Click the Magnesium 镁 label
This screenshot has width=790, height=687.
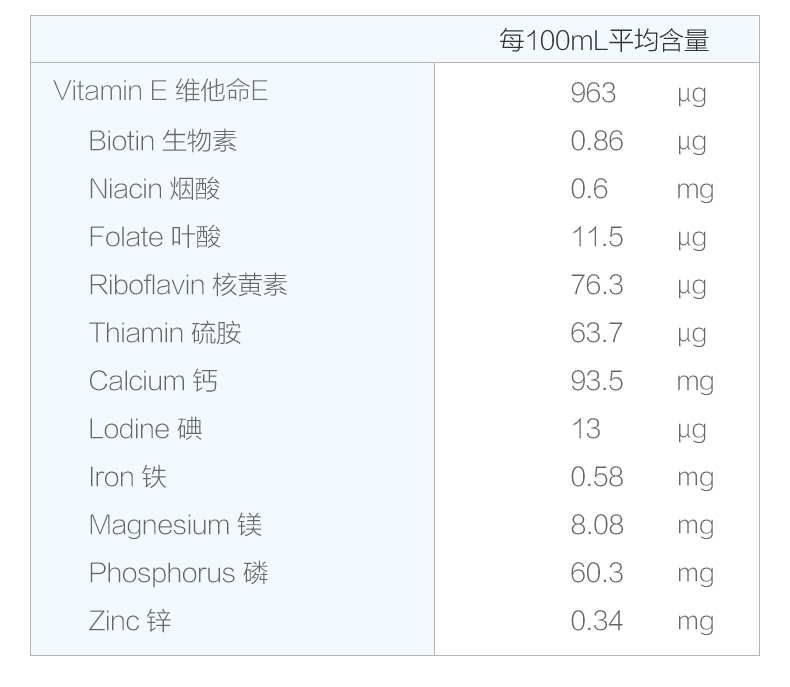click(176, 525)
